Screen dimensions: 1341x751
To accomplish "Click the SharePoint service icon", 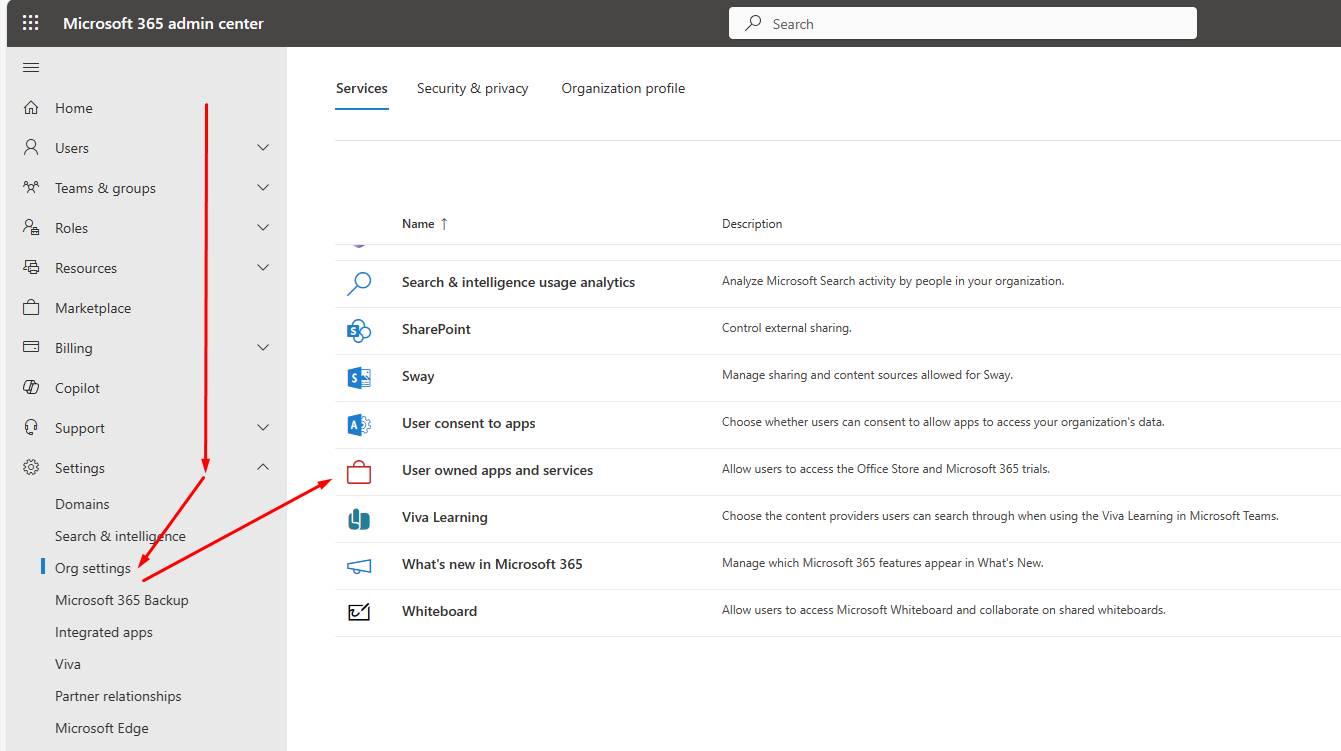I will coord(359,330).
